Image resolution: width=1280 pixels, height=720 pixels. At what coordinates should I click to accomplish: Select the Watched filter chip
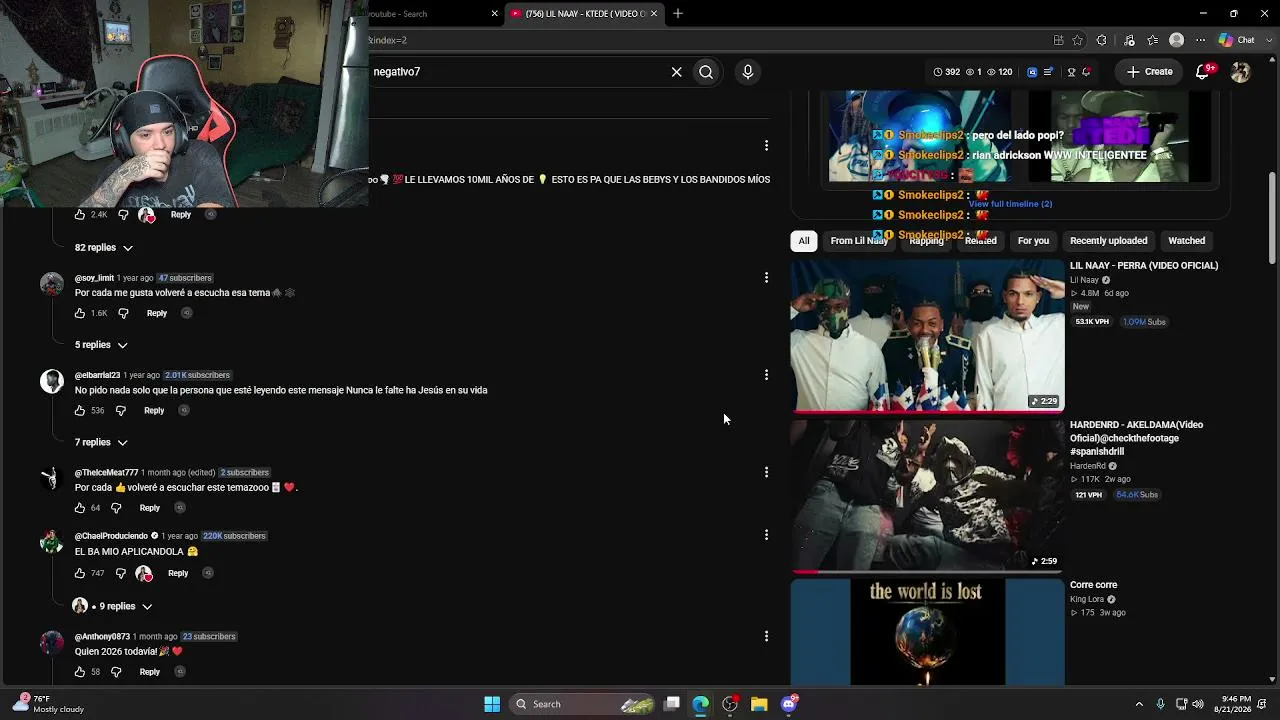click(x=1187, y=241)
